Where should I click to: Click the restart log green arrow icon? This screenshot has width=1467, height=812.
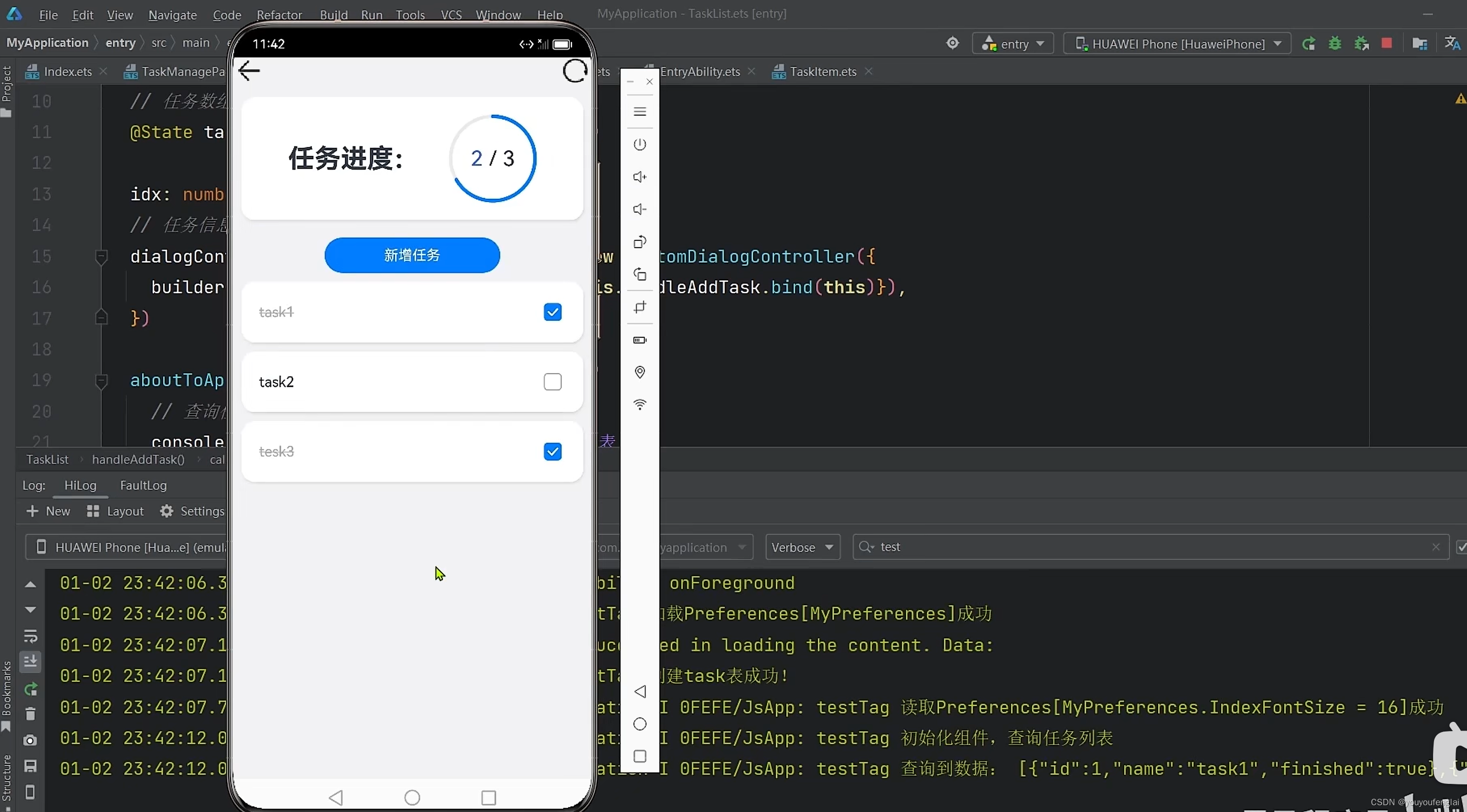(30, 689)
